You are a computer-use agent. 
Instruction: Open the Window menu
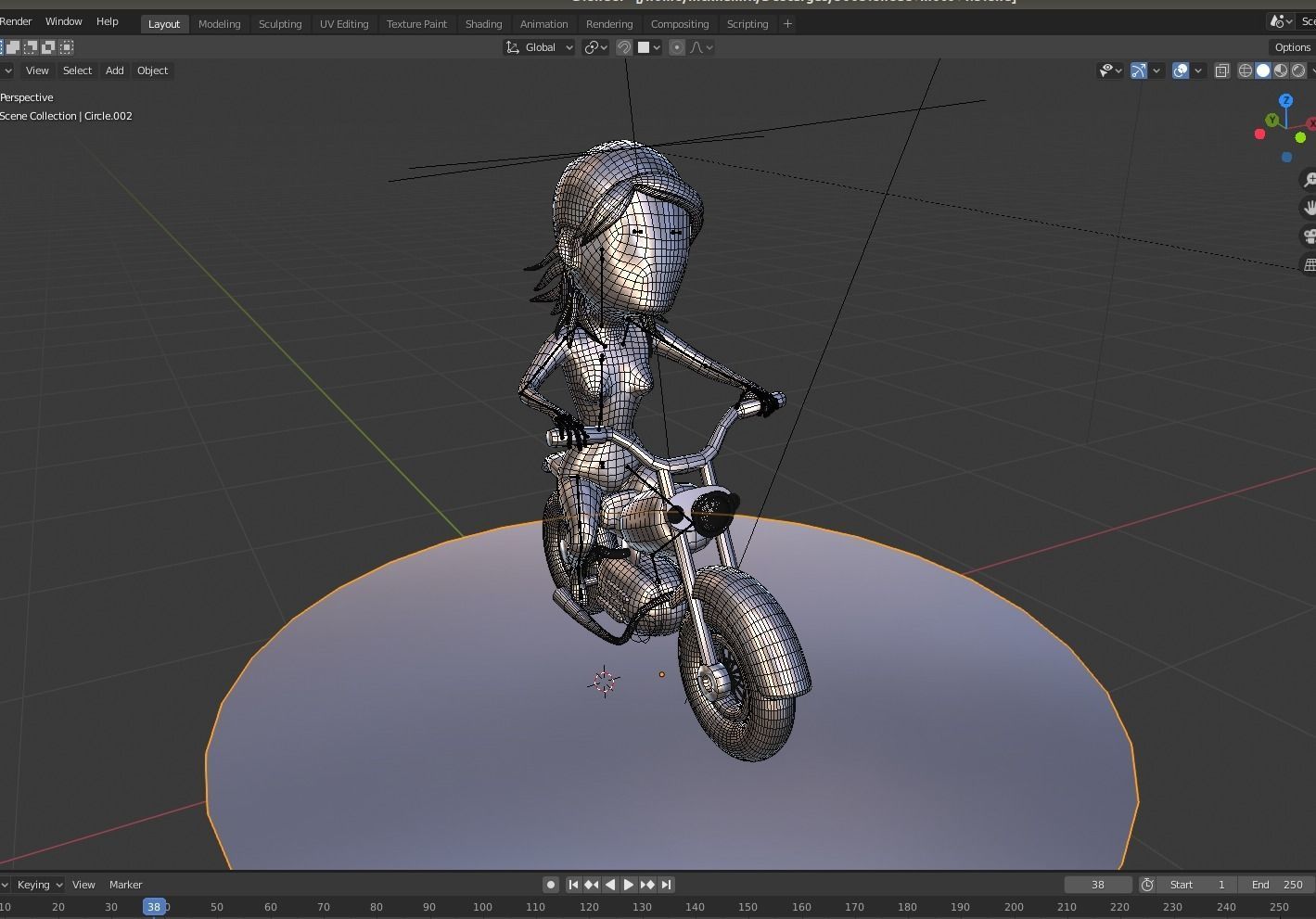tap(63, 21)
